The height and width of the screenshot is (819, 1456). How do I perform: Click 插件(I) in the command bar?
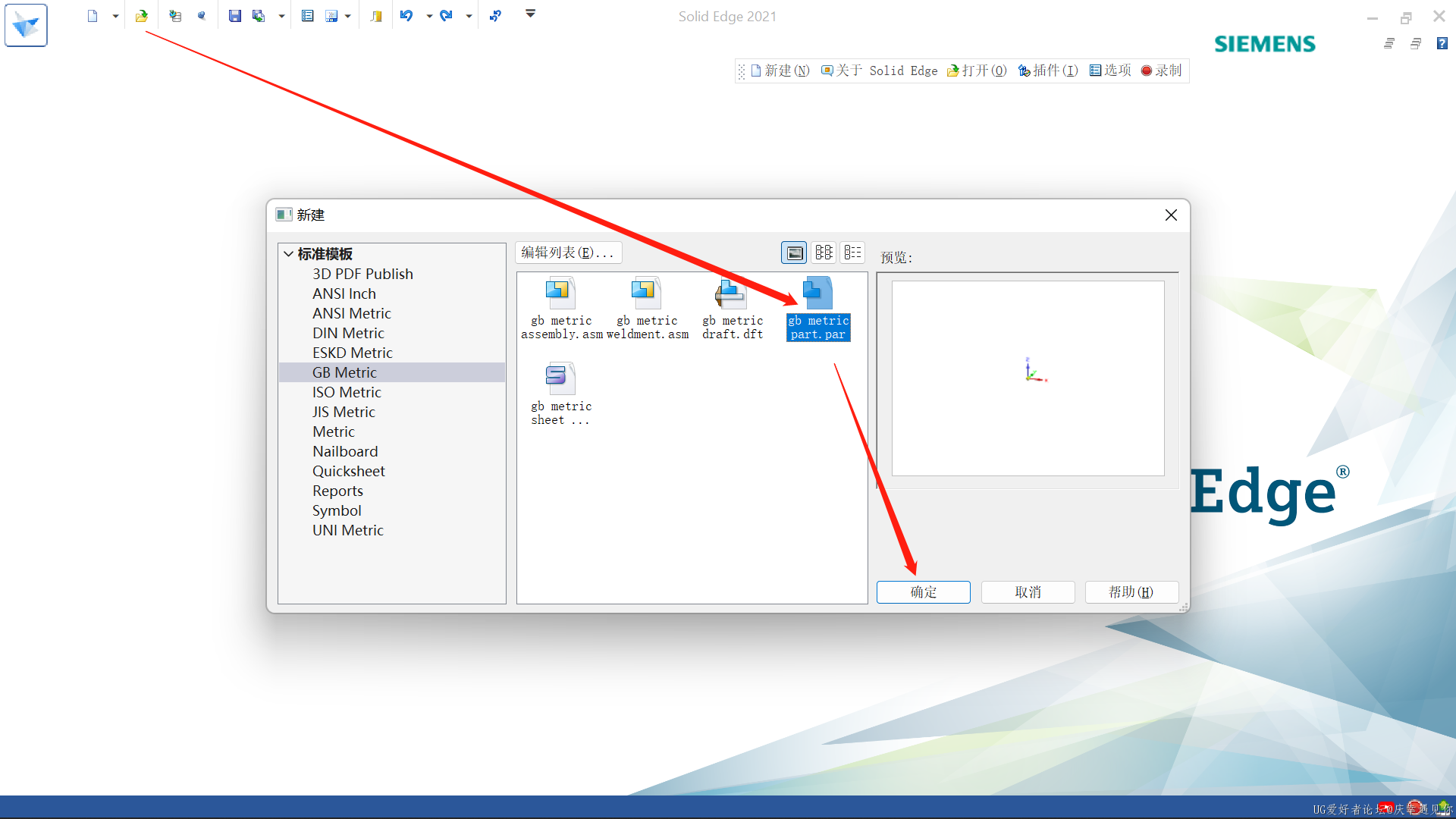[x=1048, y=71]
